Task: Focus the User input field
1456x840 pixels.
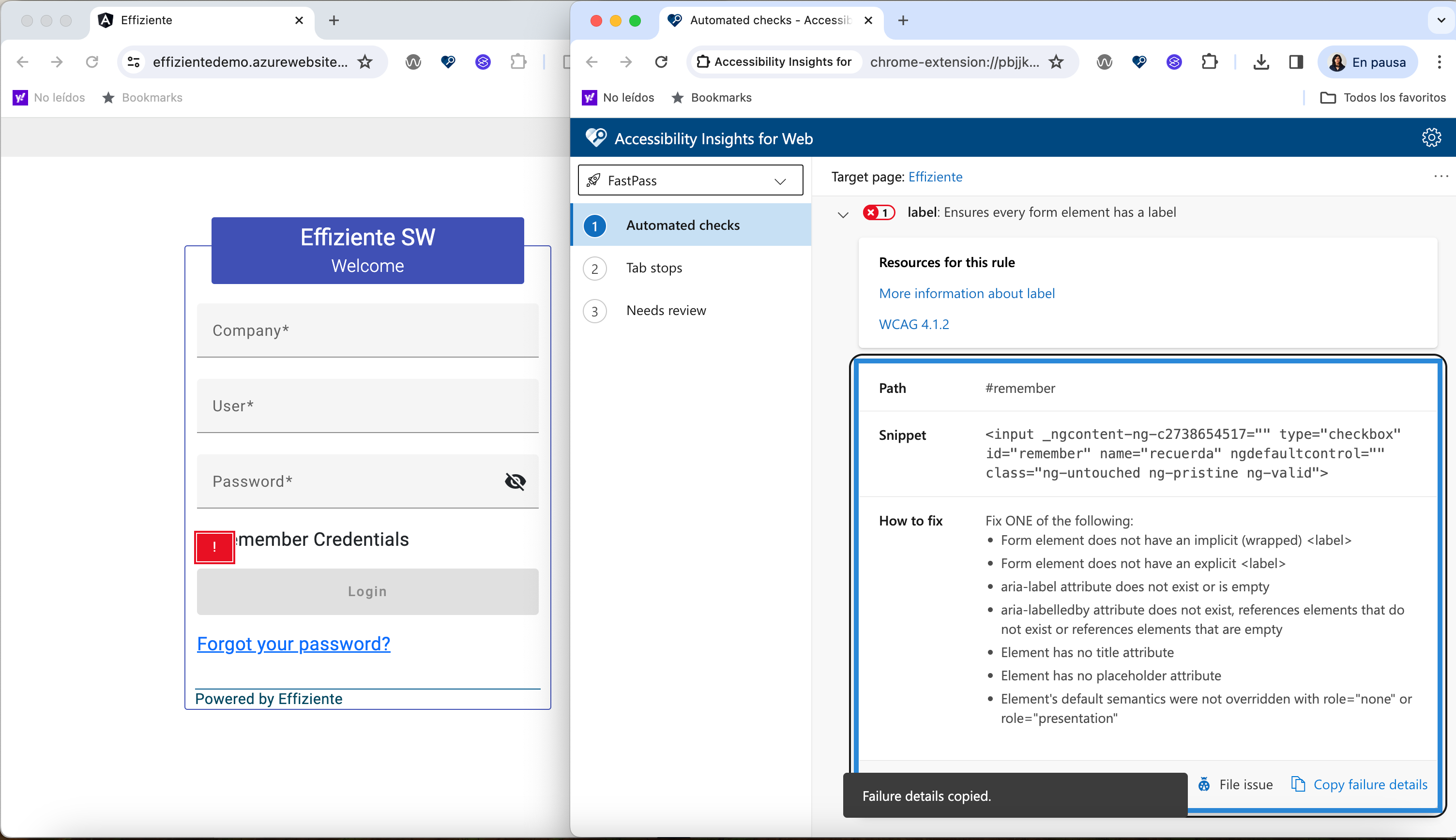Action: click(x=367, y=405)
